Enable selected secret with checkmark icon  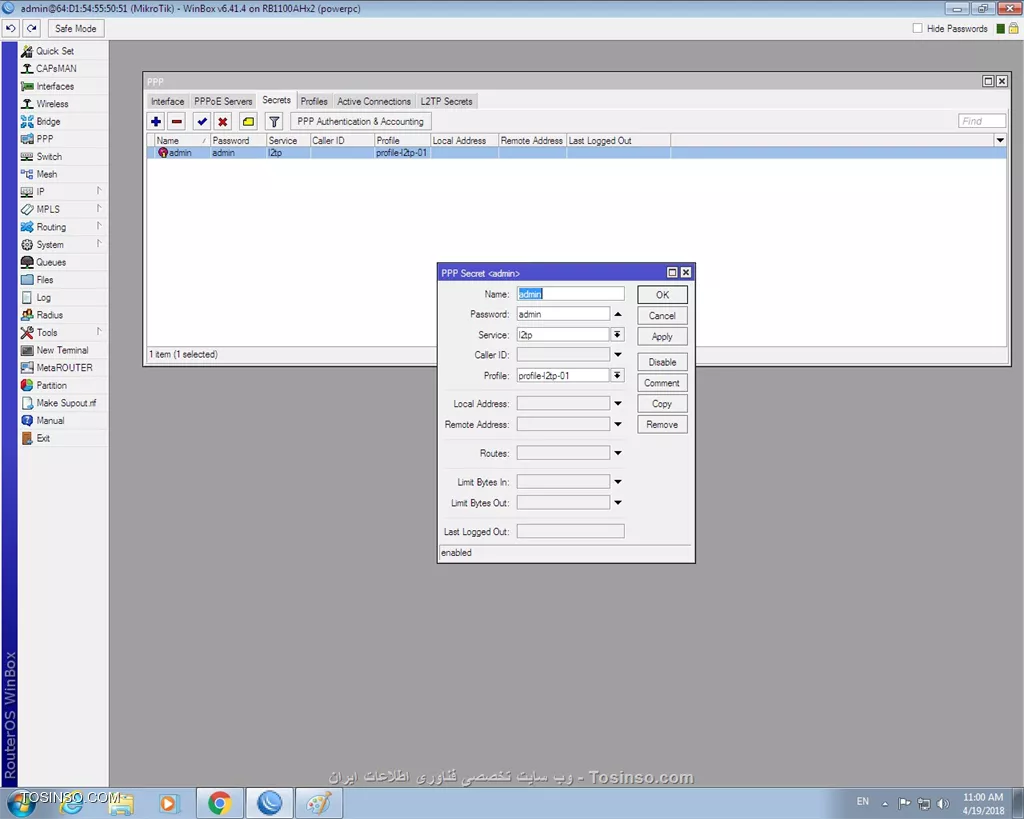click(202, 121)
